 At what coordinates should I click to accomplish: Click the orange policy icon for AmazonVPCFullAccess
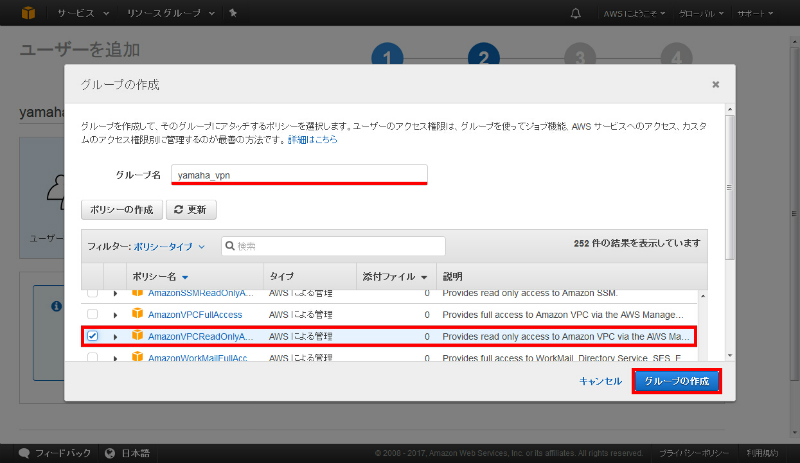tap(138, 314)
